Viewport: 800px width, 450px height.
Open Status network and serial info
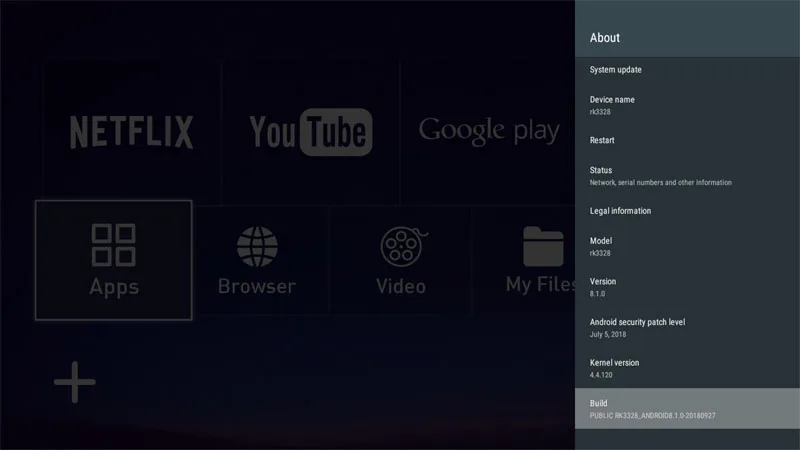pyautogui.click(x=687, y=176)
